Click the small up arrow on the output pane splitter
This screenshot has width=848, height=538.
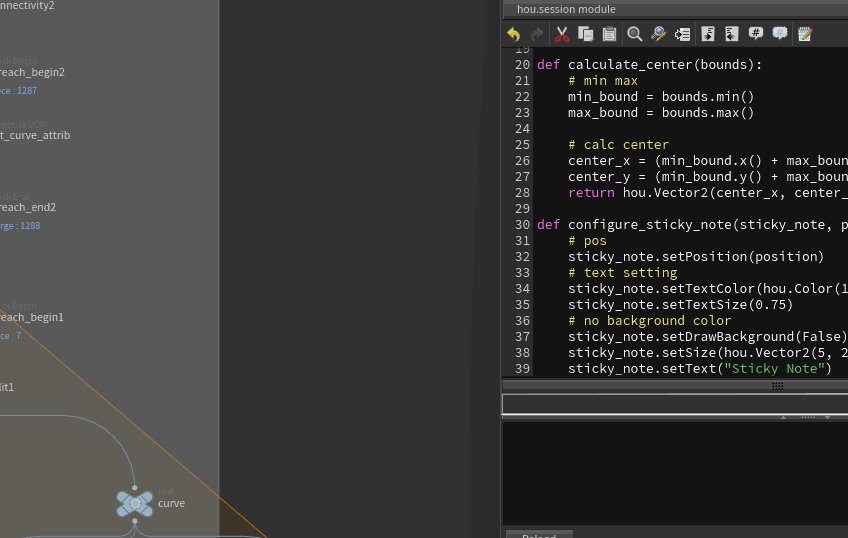[783, 417]
